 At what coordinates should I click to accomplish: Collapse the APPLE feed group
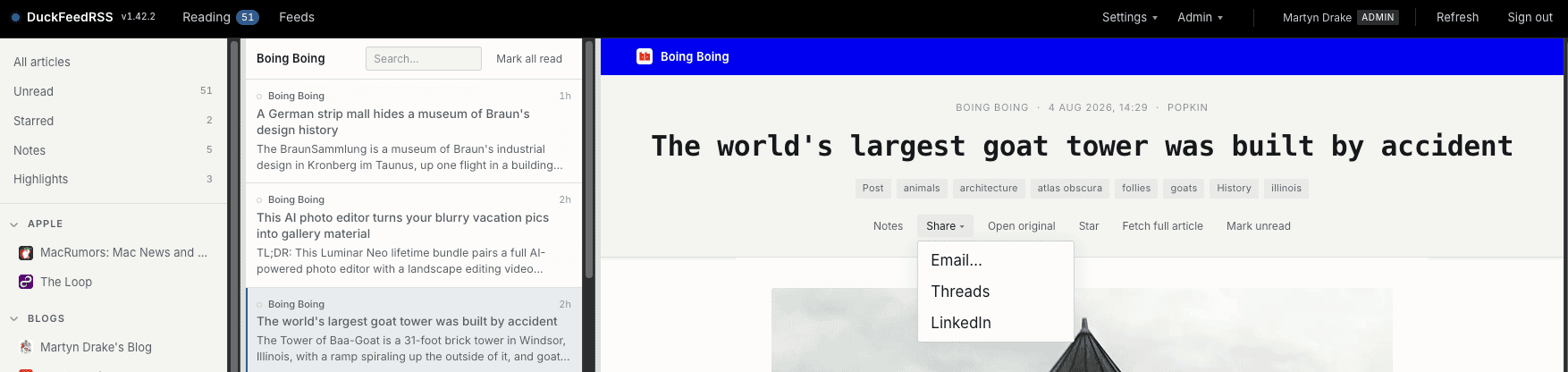14,224
